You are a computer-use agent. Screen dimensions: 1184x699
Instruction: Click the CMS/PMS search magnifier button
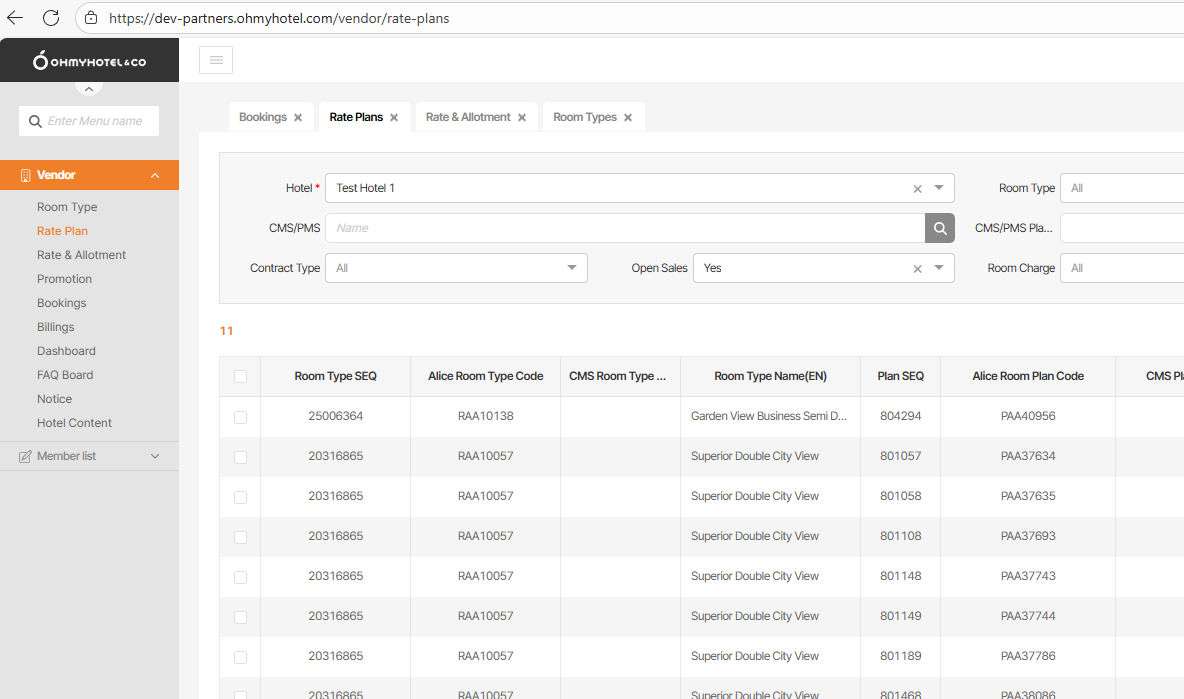pos(939,228)
